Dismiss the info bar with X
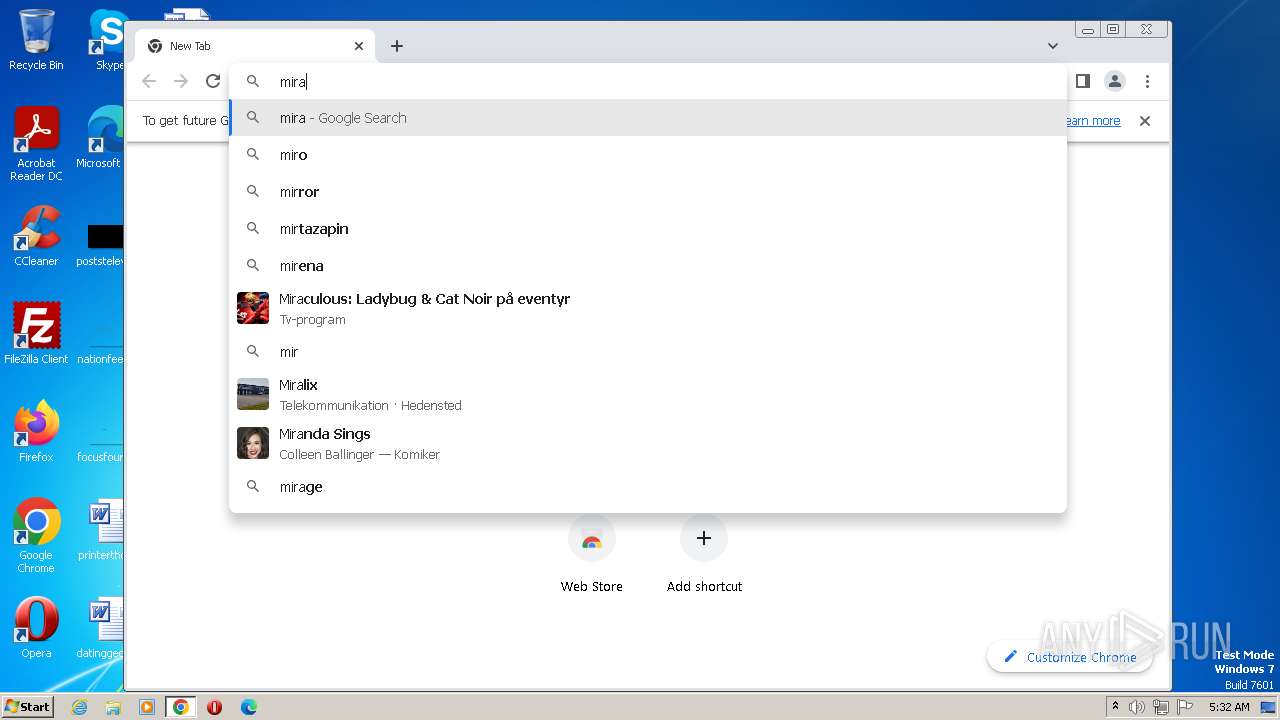The image size is (1280, 720). click(1145, 121)
